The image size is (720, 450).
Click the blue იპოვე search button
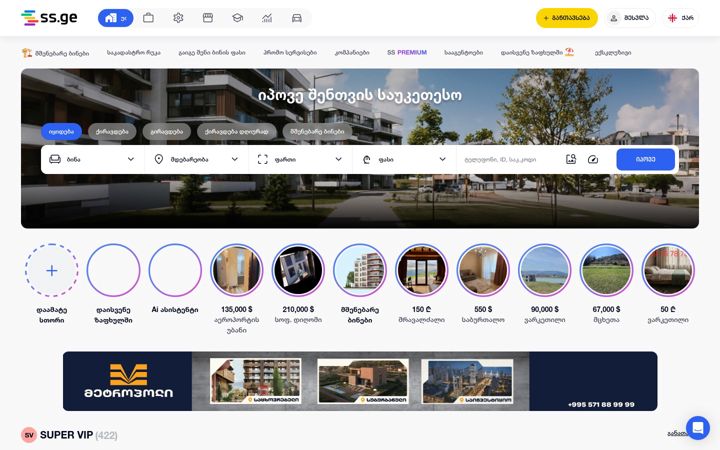[x=645, y=159]
